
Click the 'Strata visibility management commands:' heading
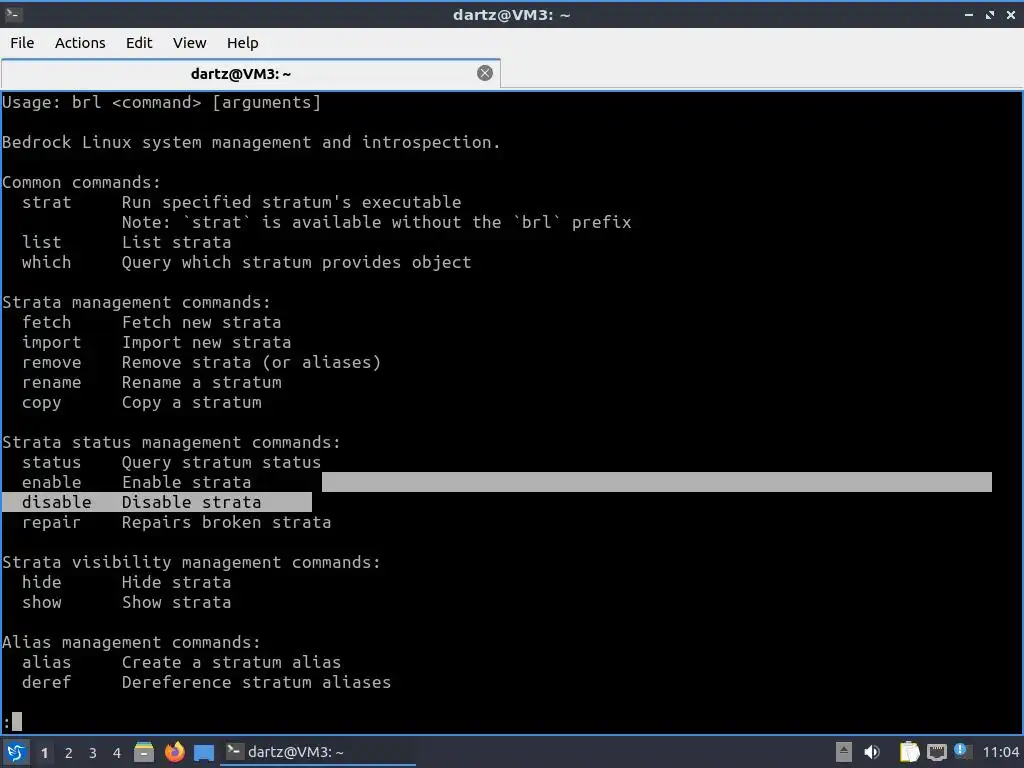click(x=191, y=562)
